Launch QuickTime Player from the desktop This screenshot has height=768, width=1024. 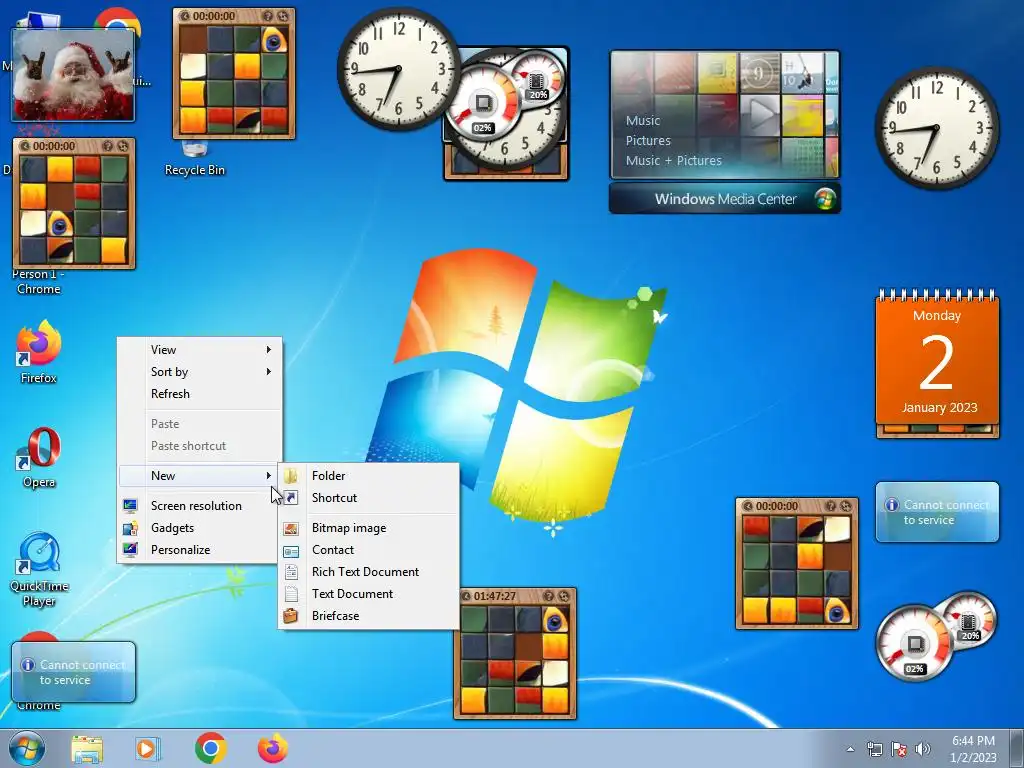click(39, 569)
